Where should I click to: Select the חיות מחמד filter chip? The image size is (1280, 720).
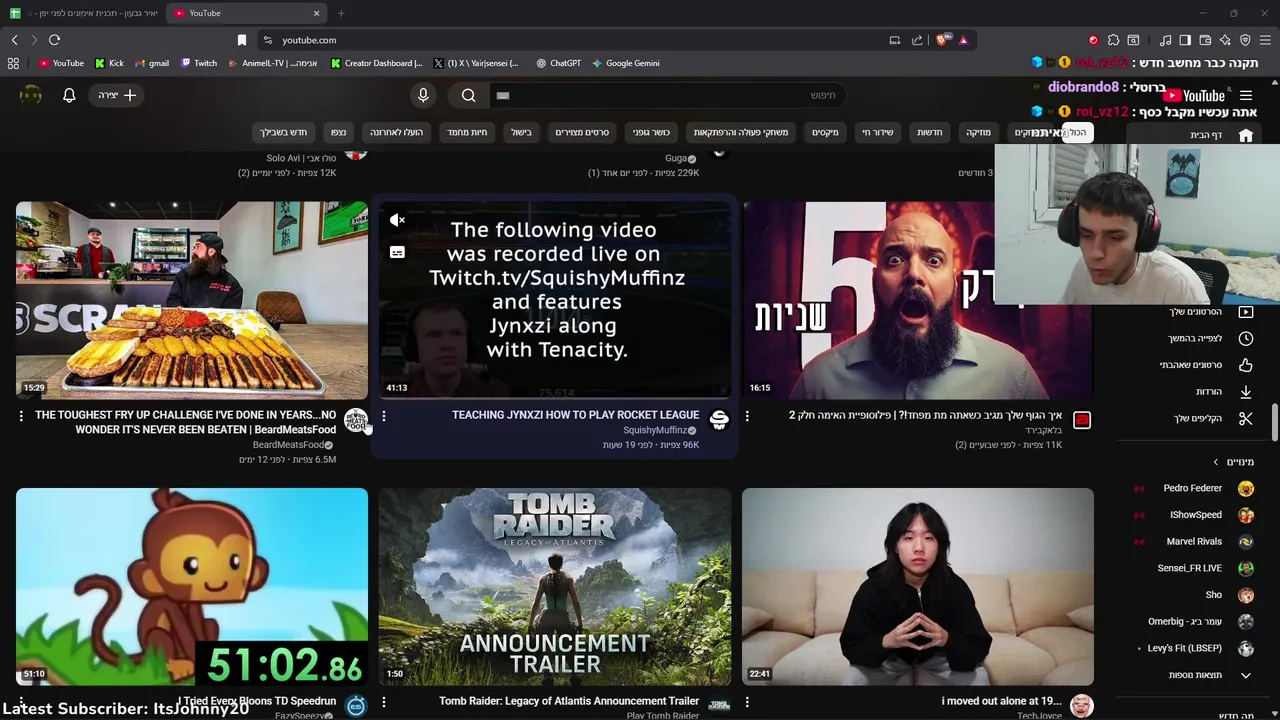pos(467,132)
